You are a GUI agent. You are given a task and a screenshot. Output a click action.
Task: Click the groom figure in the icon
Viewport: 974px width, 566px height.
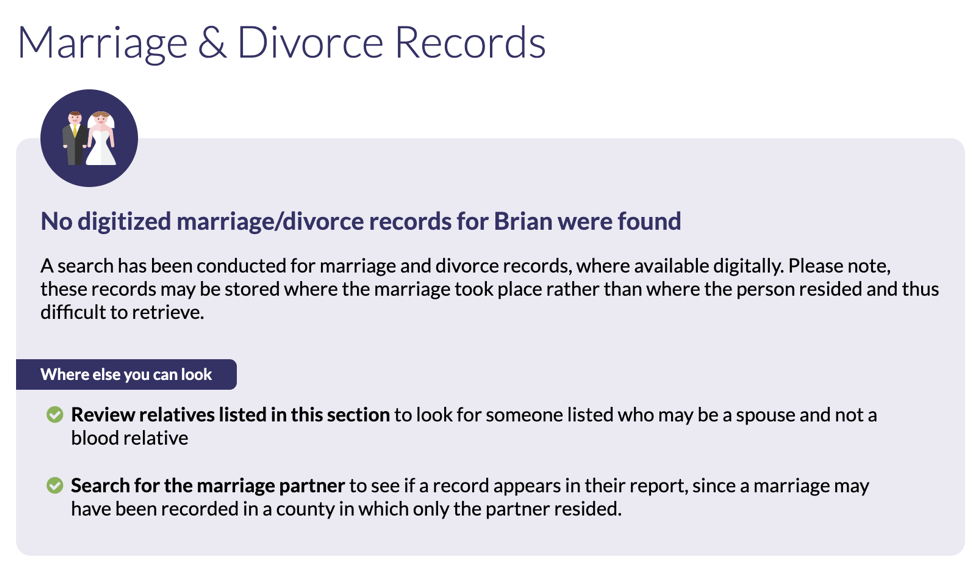(75, 138)
